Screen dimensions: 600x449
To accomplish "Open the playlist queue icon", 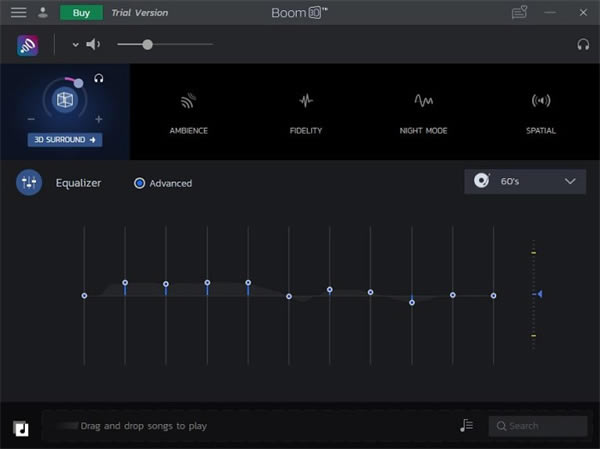I will 466,426.
